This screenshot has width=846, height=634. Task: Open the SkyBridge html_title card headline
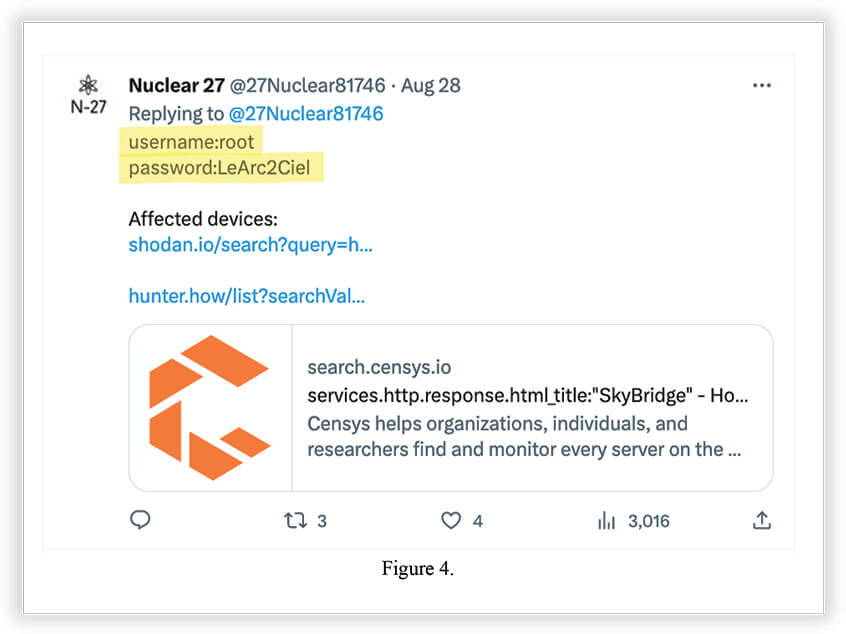click(527, 395)
